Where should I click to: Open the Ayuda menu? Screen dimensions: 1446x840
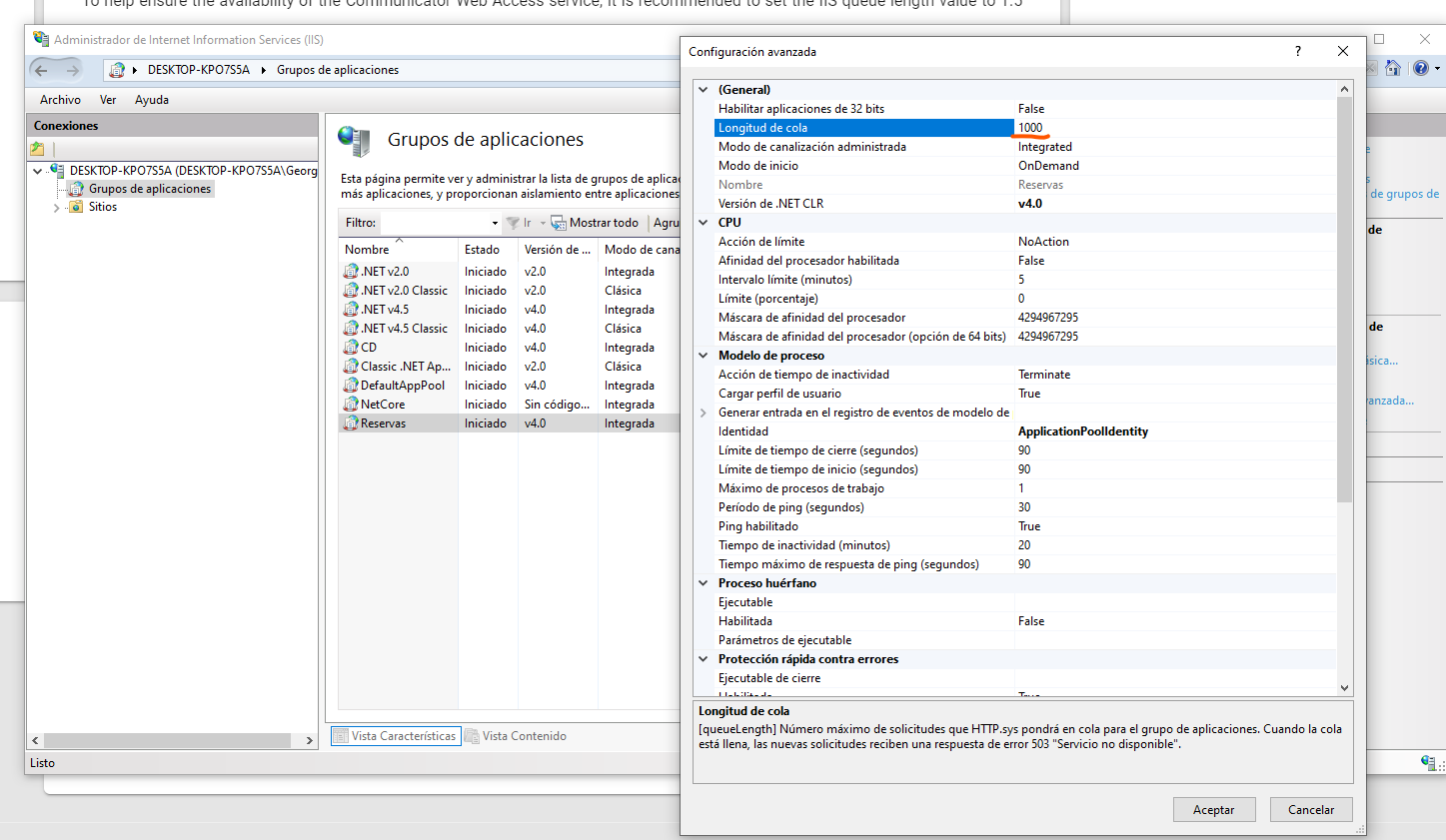pos(152,100)
